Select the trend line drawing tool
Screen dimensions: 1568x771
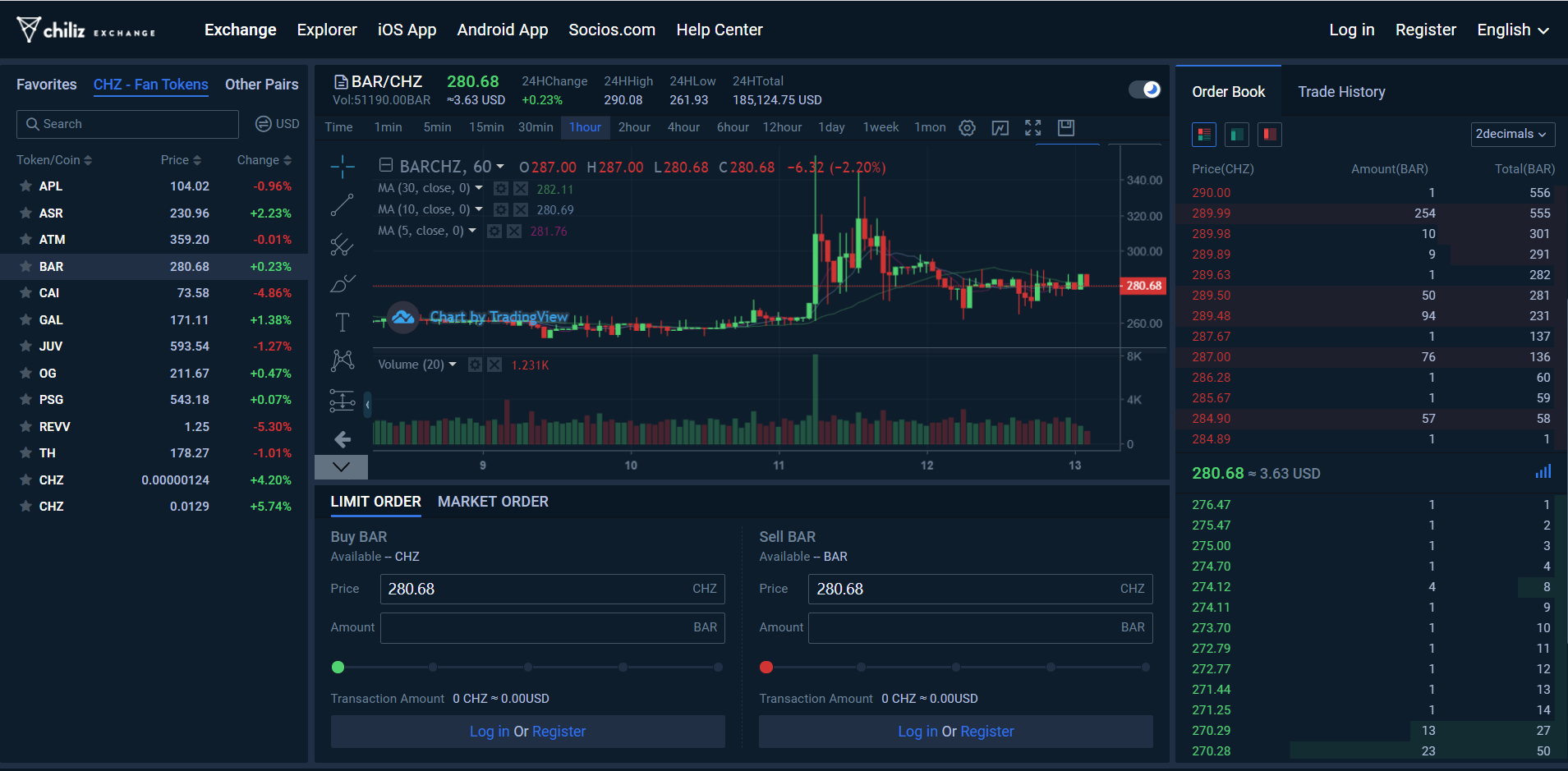pos(343,205)
